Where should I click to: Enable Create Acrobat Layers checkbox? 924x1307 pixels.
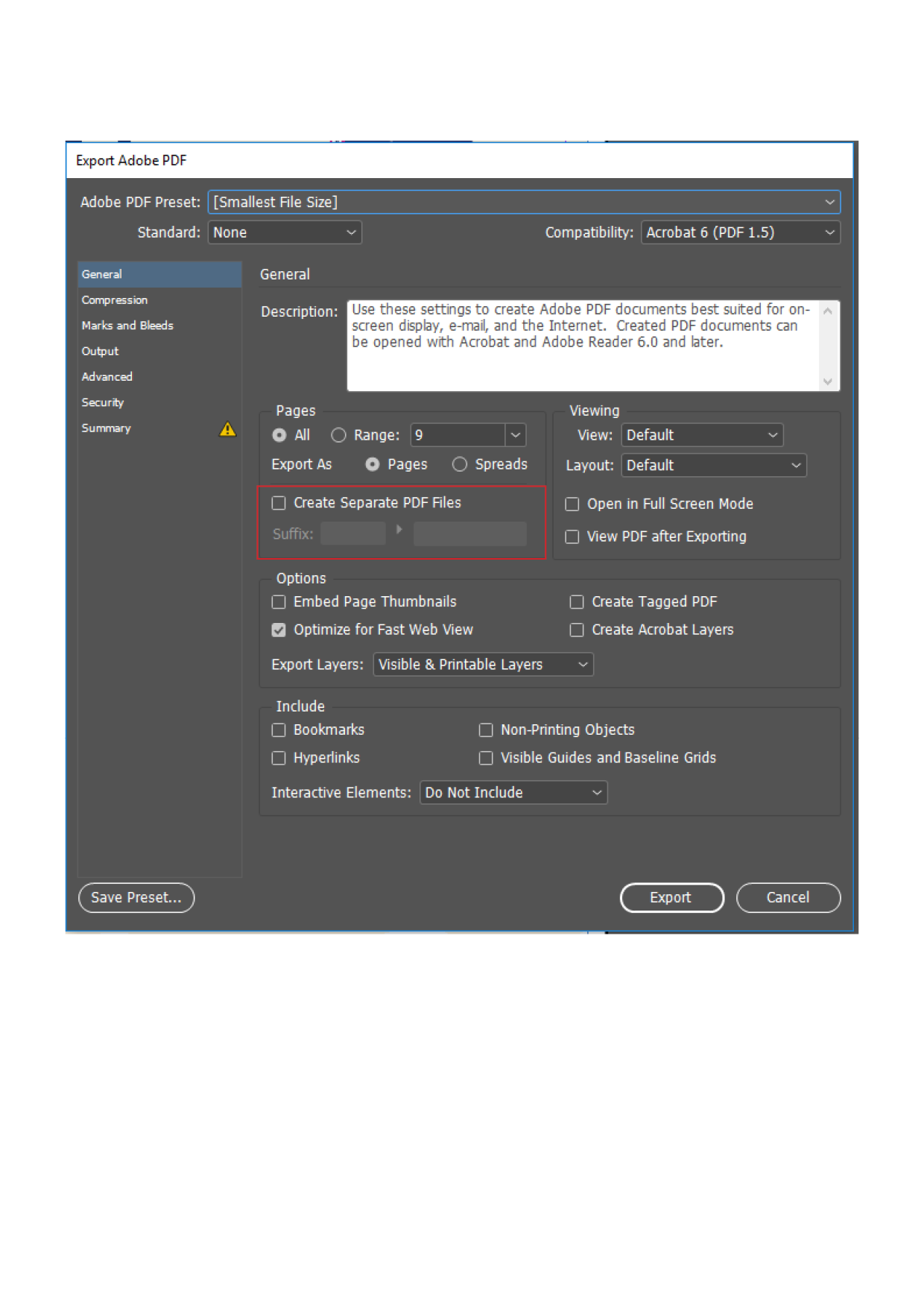[577, 630]
